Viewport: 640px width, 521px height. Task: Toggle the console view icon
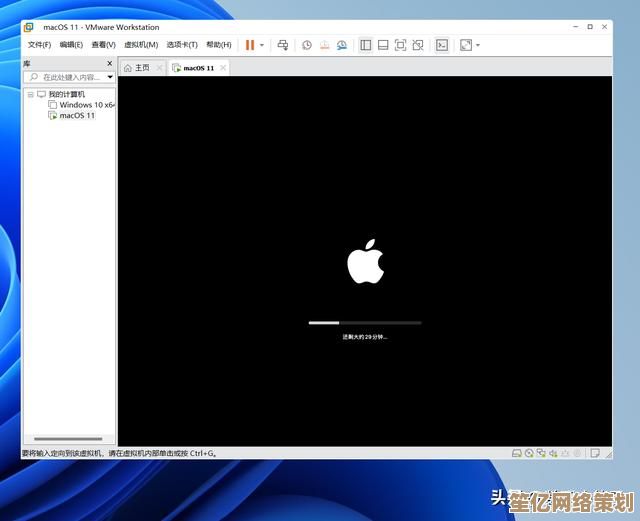point(442,45)
